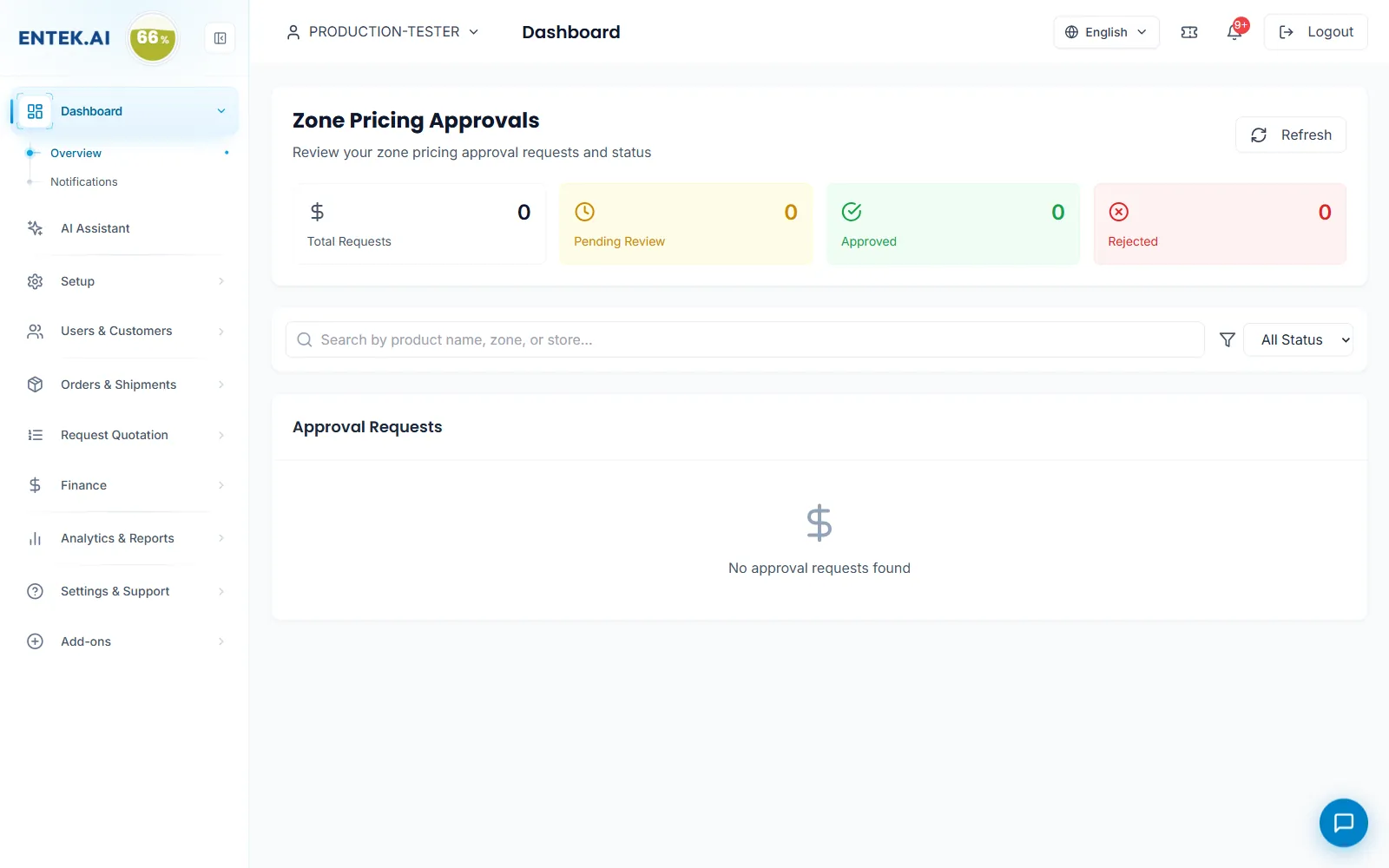Click the Setup gear icon
The width and height of the screenshot is (1389, 868).
pos(35,281)
